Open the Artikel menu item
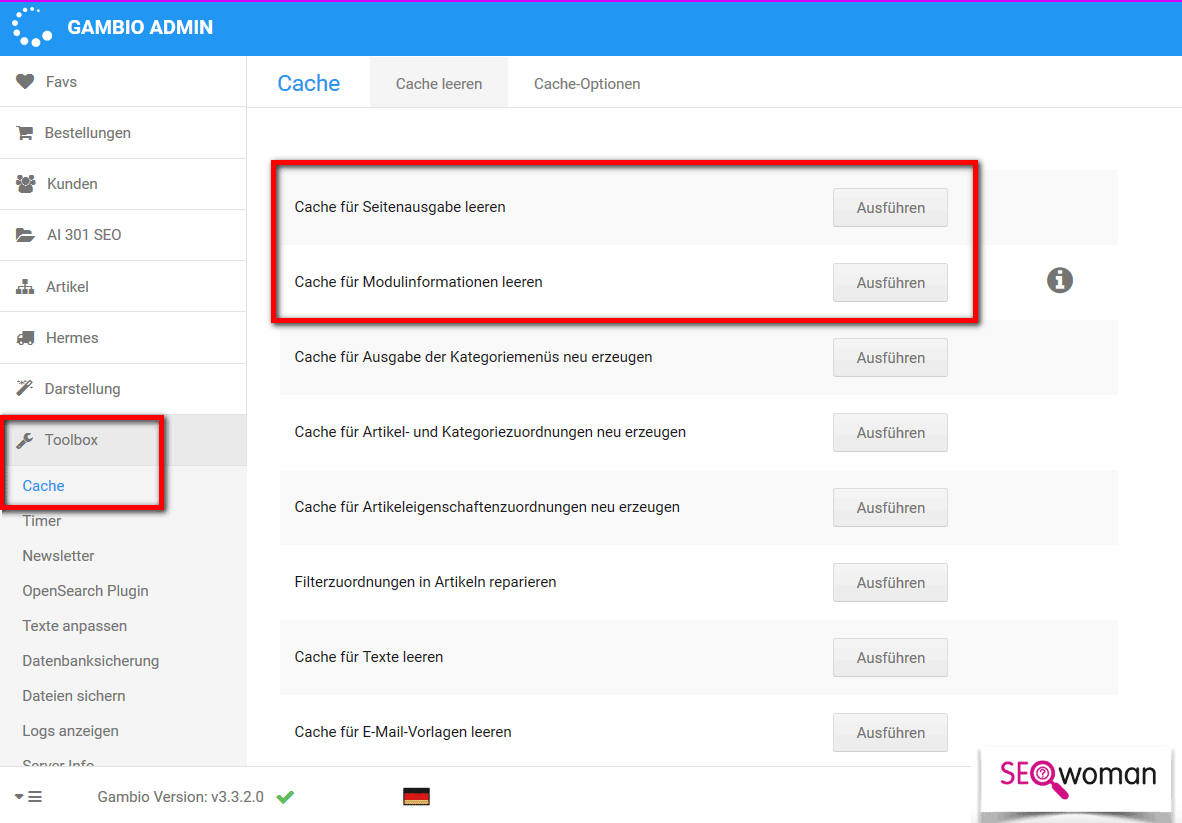 point(123,286)
